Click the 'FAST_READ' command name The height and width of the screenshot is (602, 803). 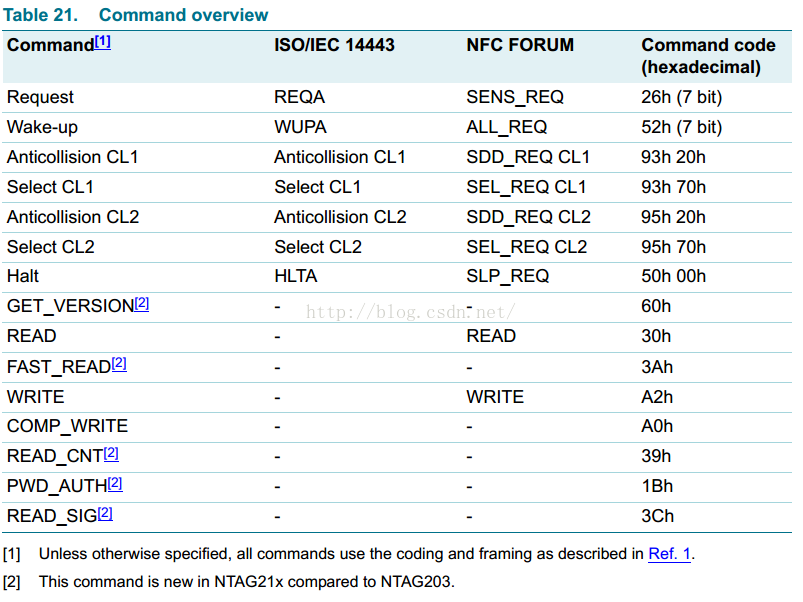[59, 368]
